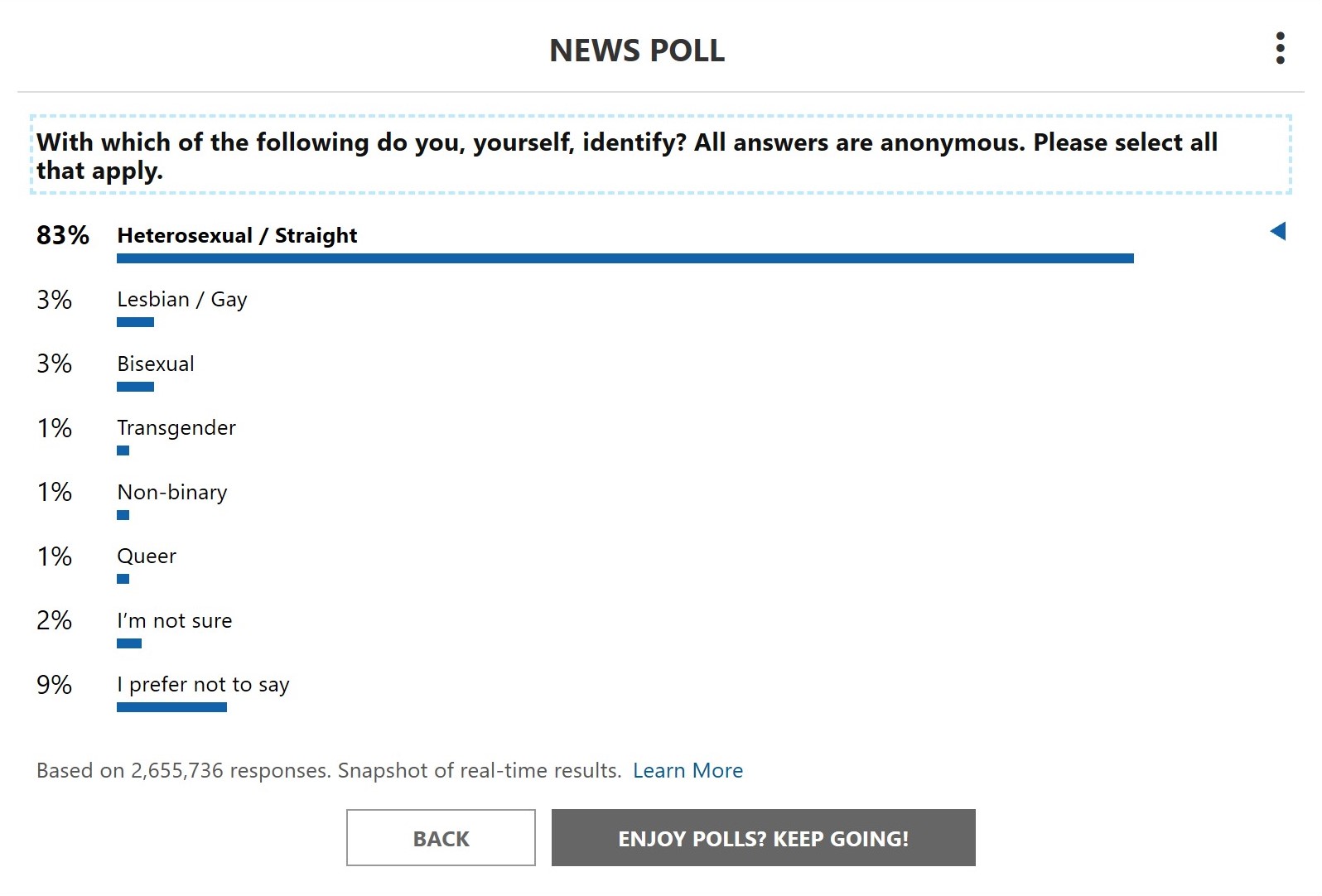Click the Bisexual answer label
1322x896 pixels.
[156, 364]
